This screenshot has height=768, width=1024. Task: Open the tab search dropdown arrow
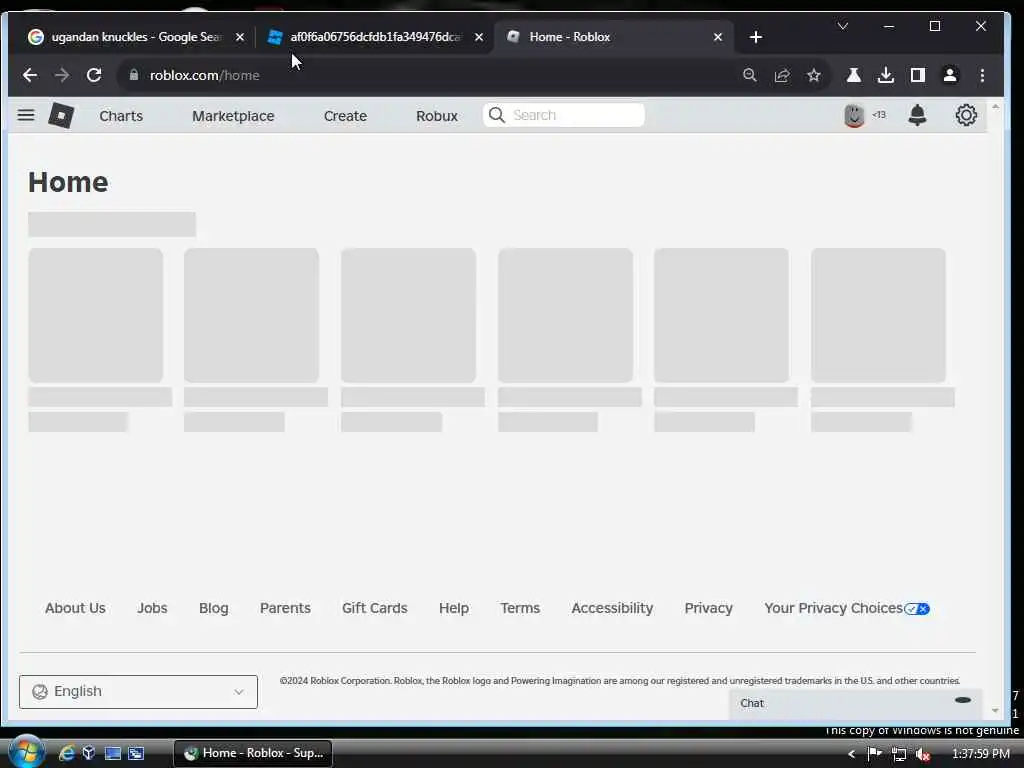842,26
